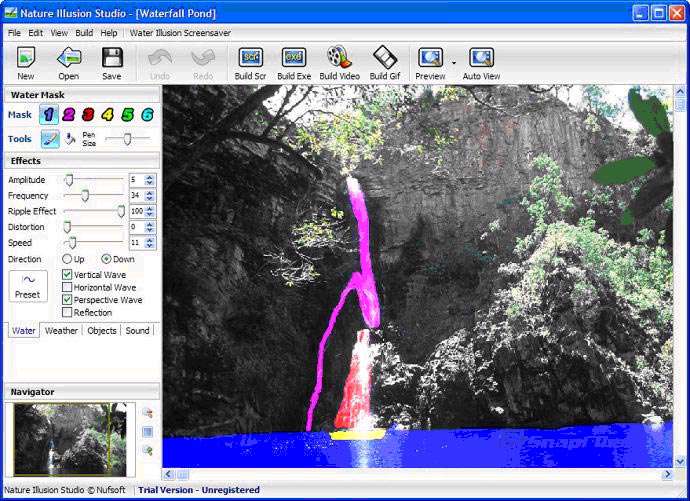
Task: Enable the Reflection checkbox
Action: [x=67, y=313]
